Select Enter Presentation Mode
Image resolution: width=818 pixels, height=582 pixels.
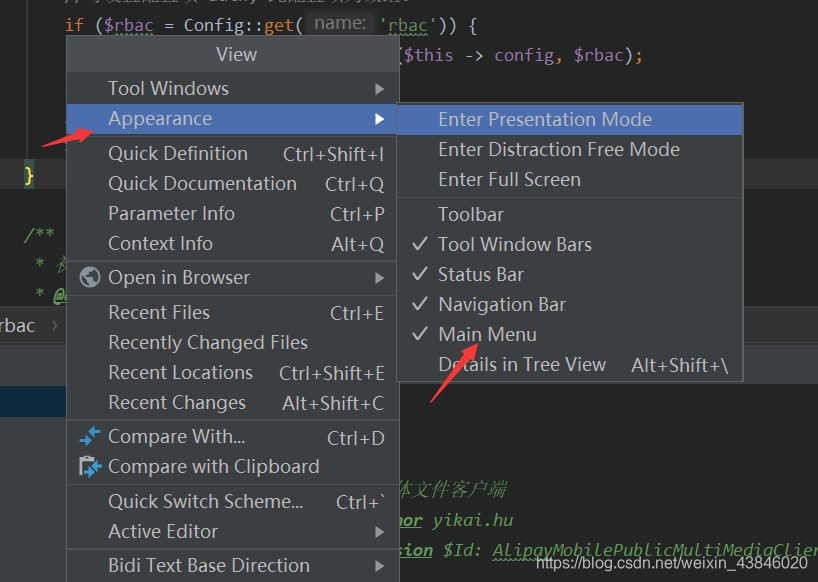[570, 119]
